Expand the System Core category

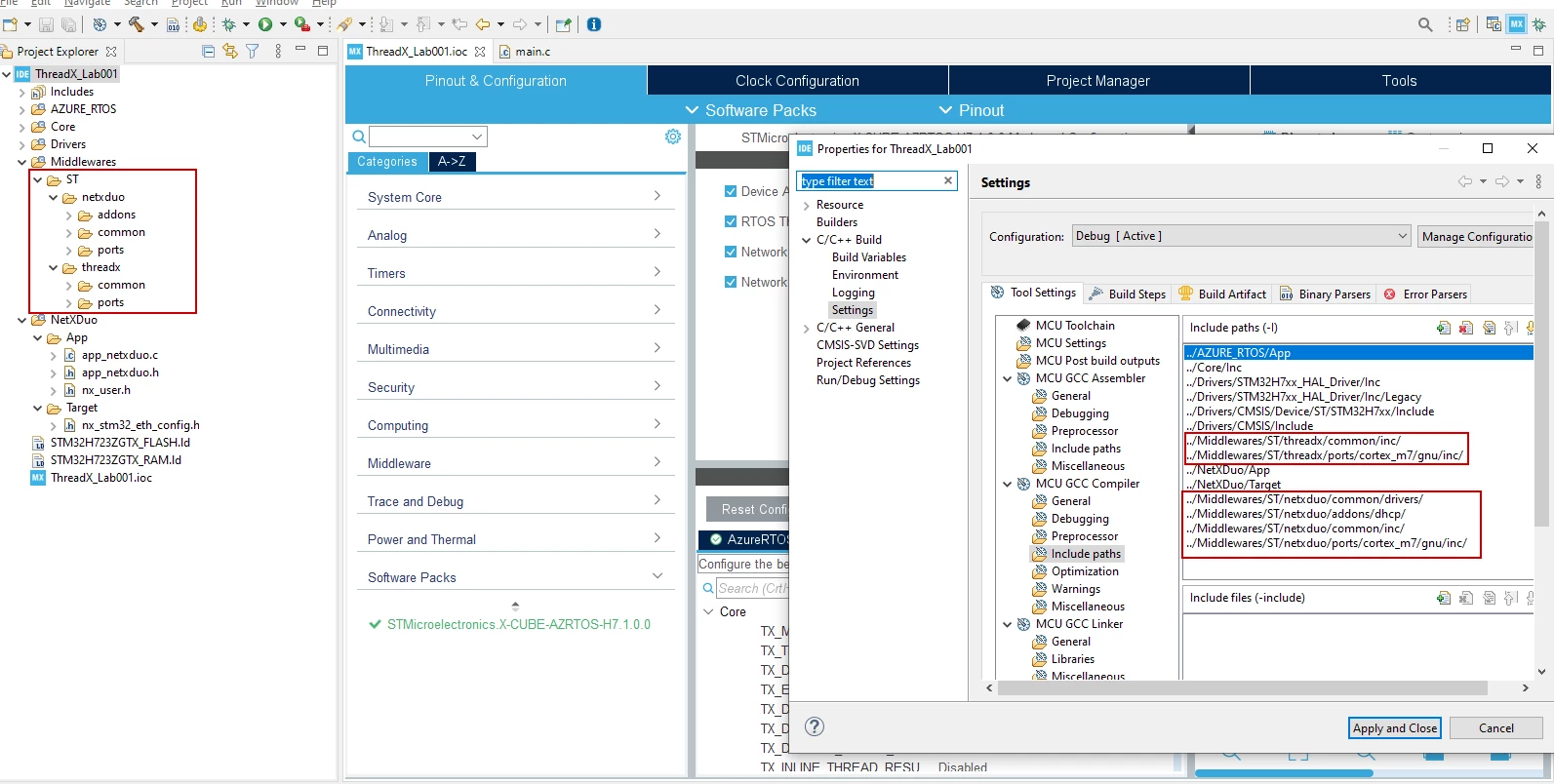tap(514, 197)
